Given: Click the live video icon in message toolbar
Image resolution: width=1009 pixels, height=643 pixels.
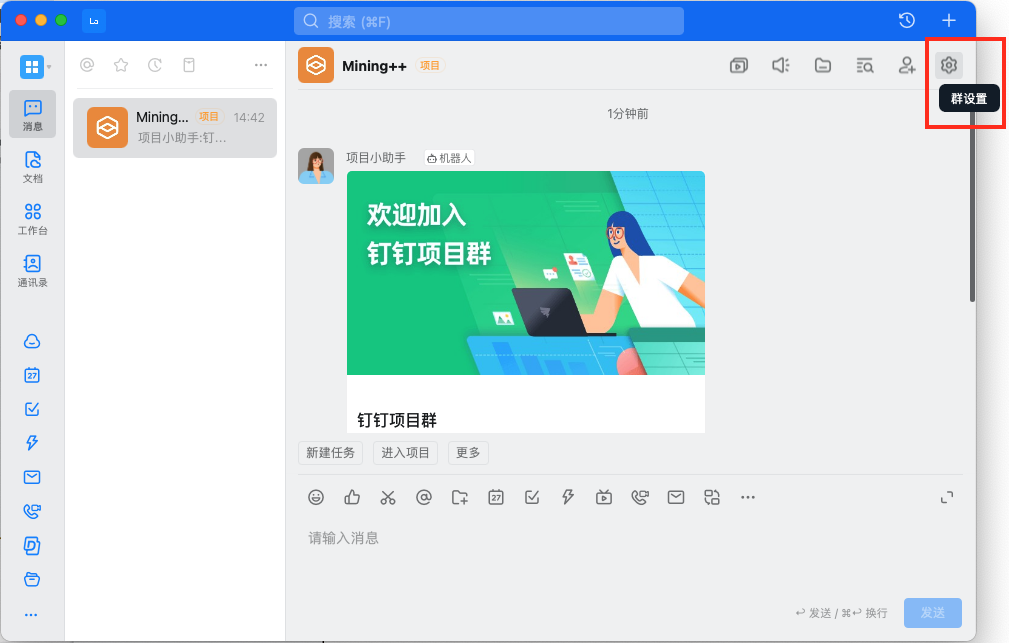Looking at the screenshot, I should [x=604, y=497].
